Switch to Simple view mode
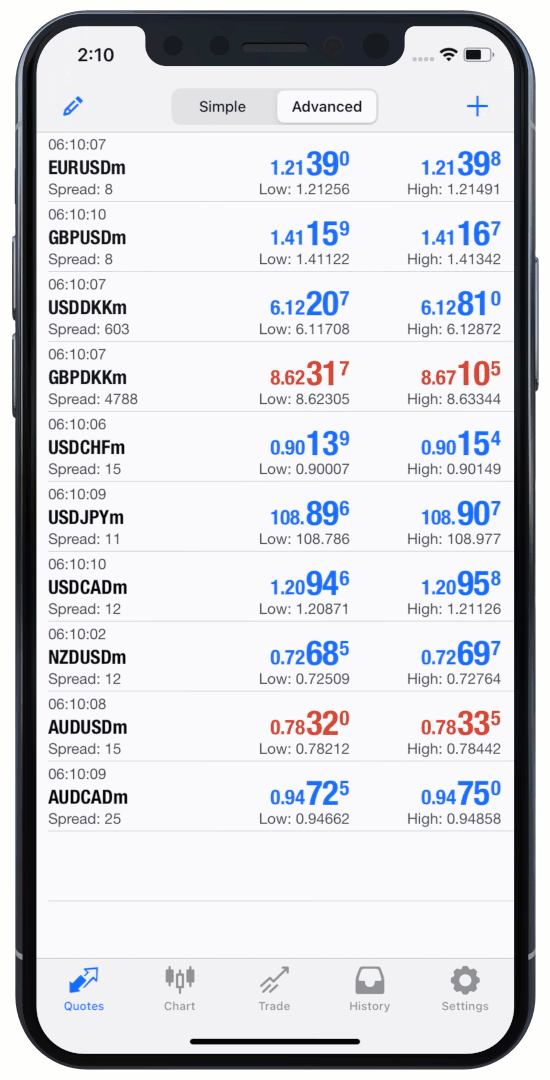Screen dimensions: 550x1080 pos(222,107)
